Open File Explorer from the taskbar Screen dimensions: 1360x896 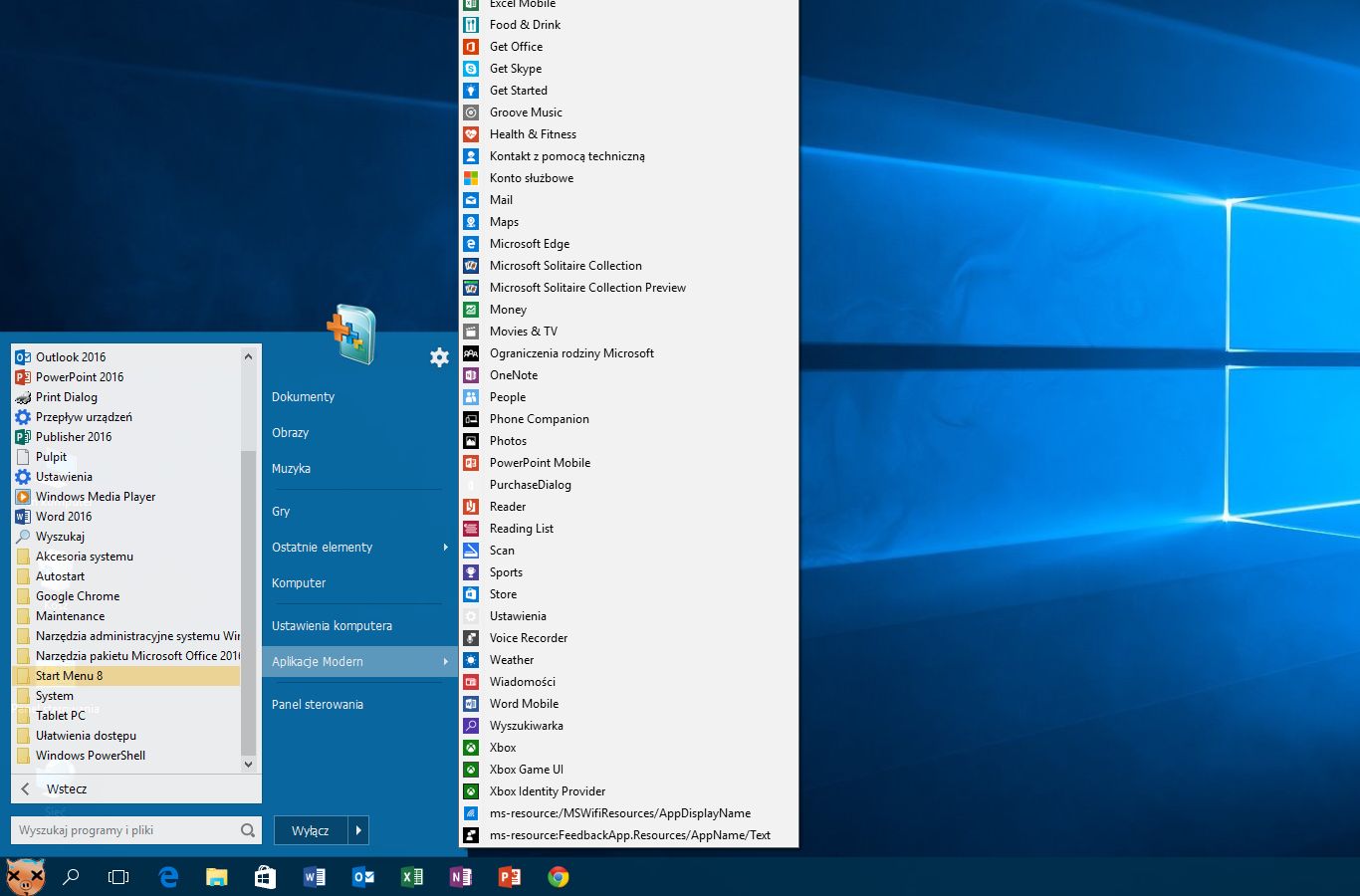(216, 877)
